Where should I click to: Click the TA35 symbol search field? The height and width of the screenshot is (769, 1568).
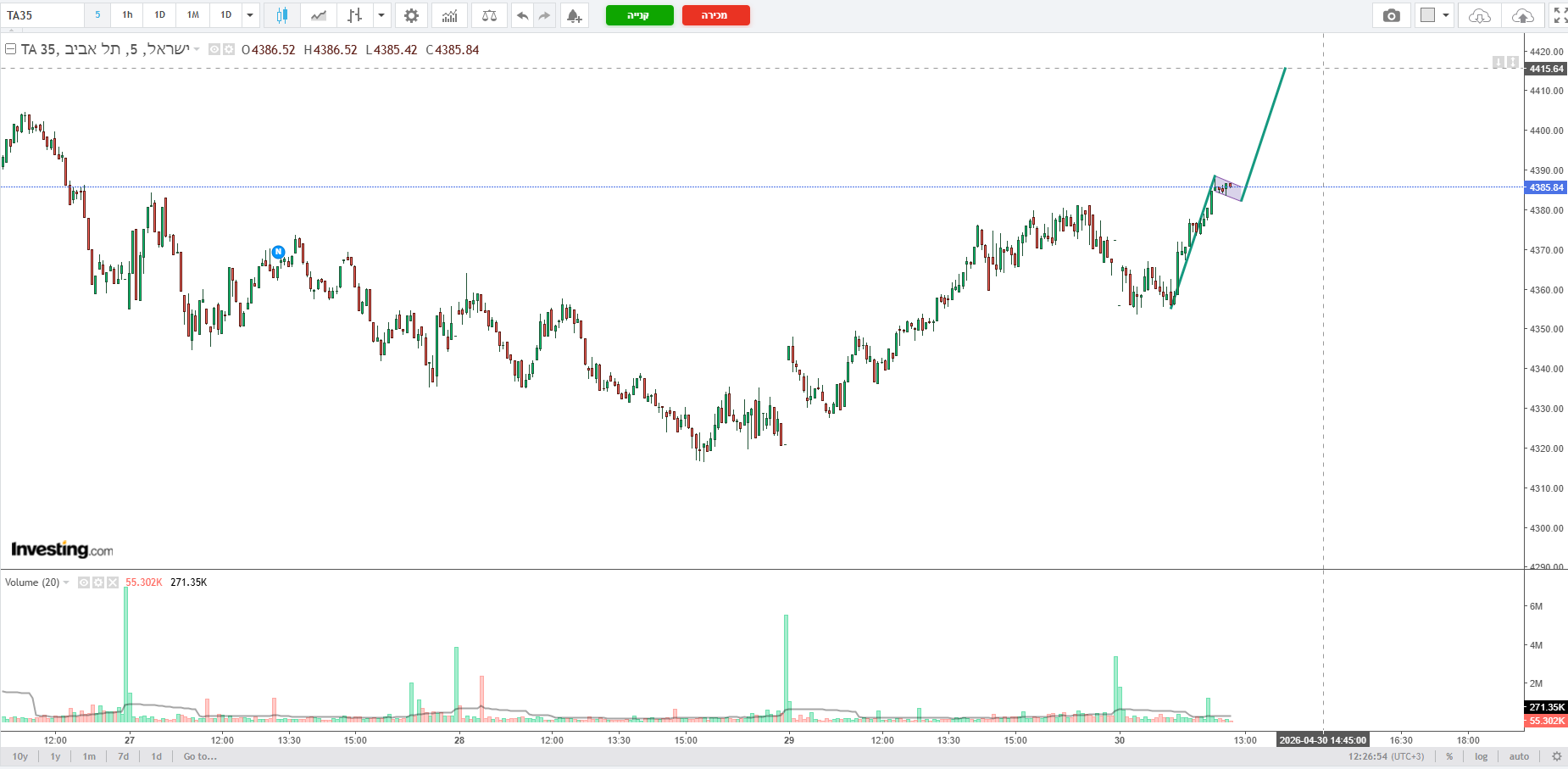tap(42, 15)
